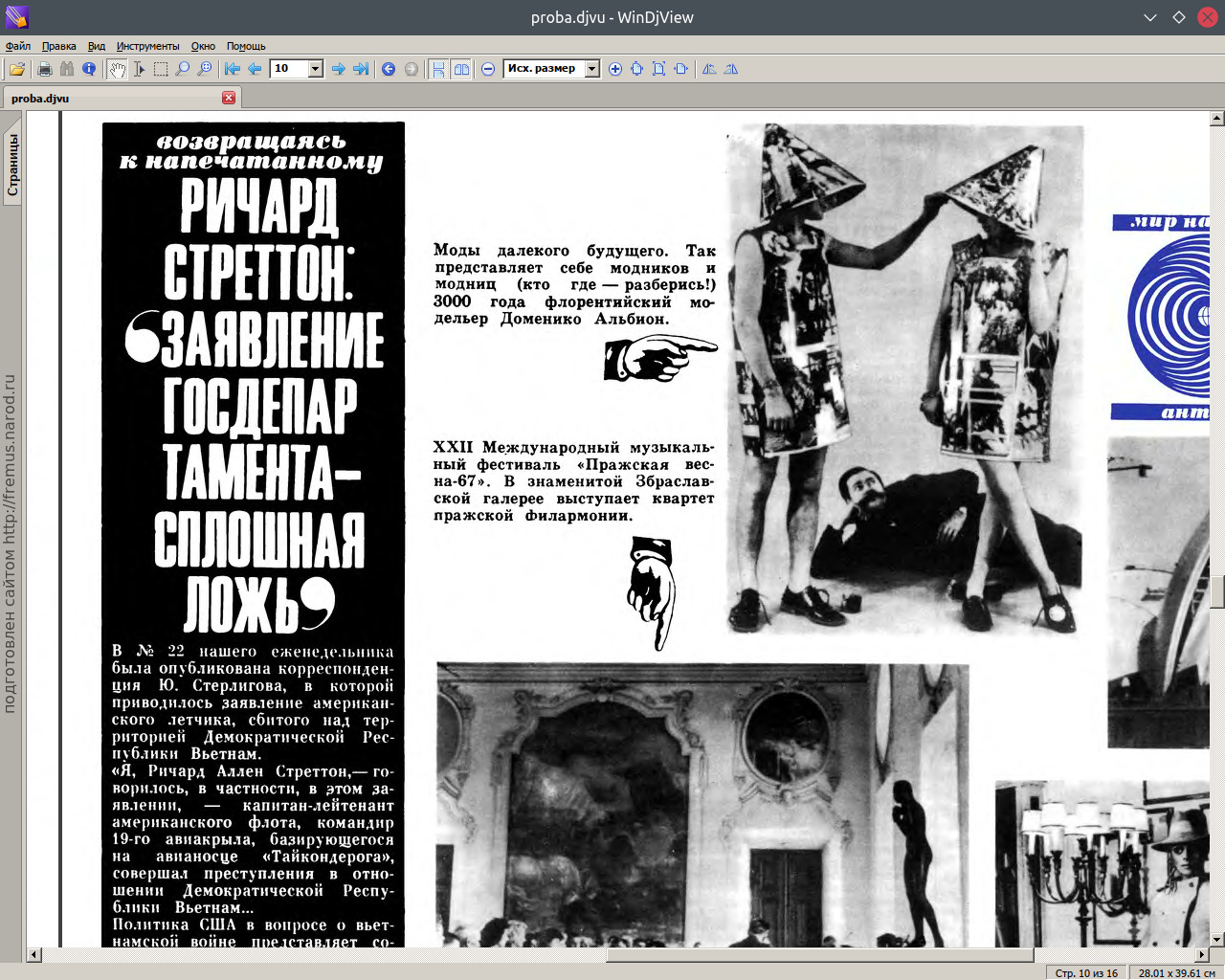Screen dimensions: 1225x980
Task: Select the rectangular region selection tool
Action: [x=161, y=69]
